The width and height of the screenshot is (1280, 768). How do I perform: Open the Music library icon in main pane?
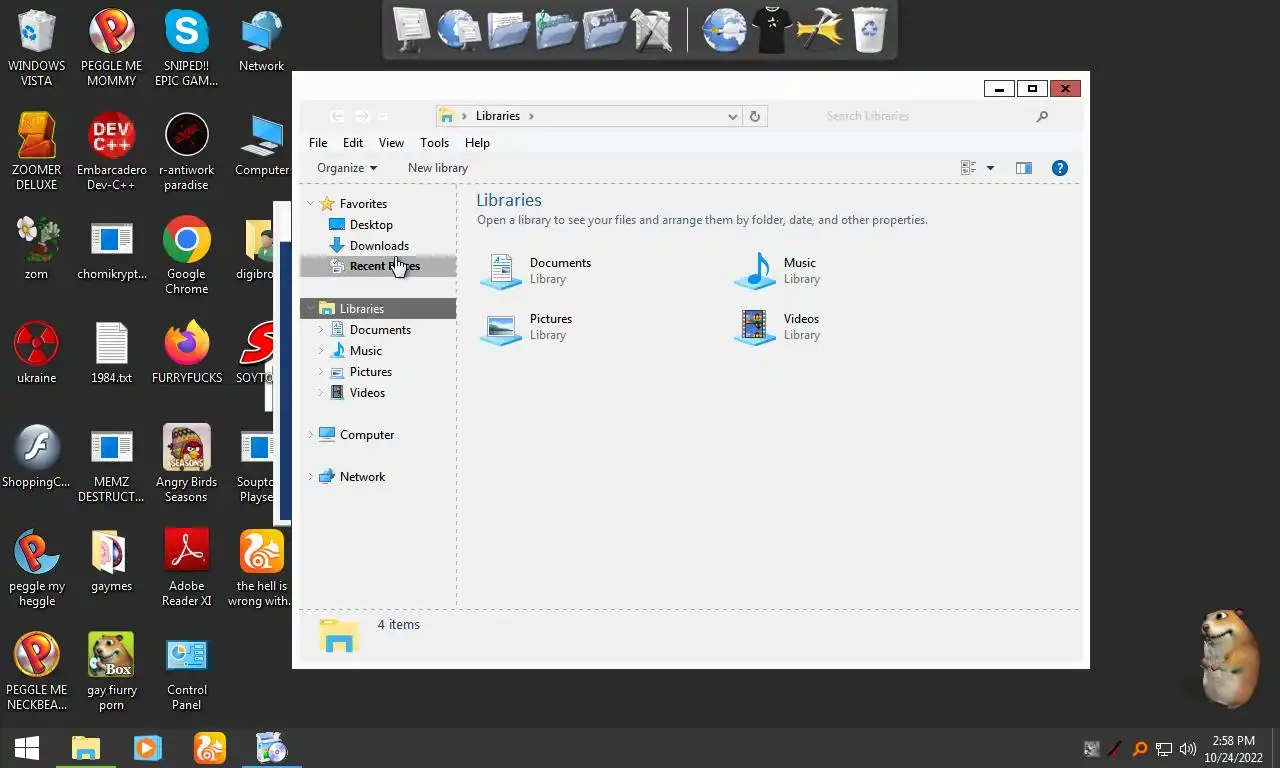755,271
